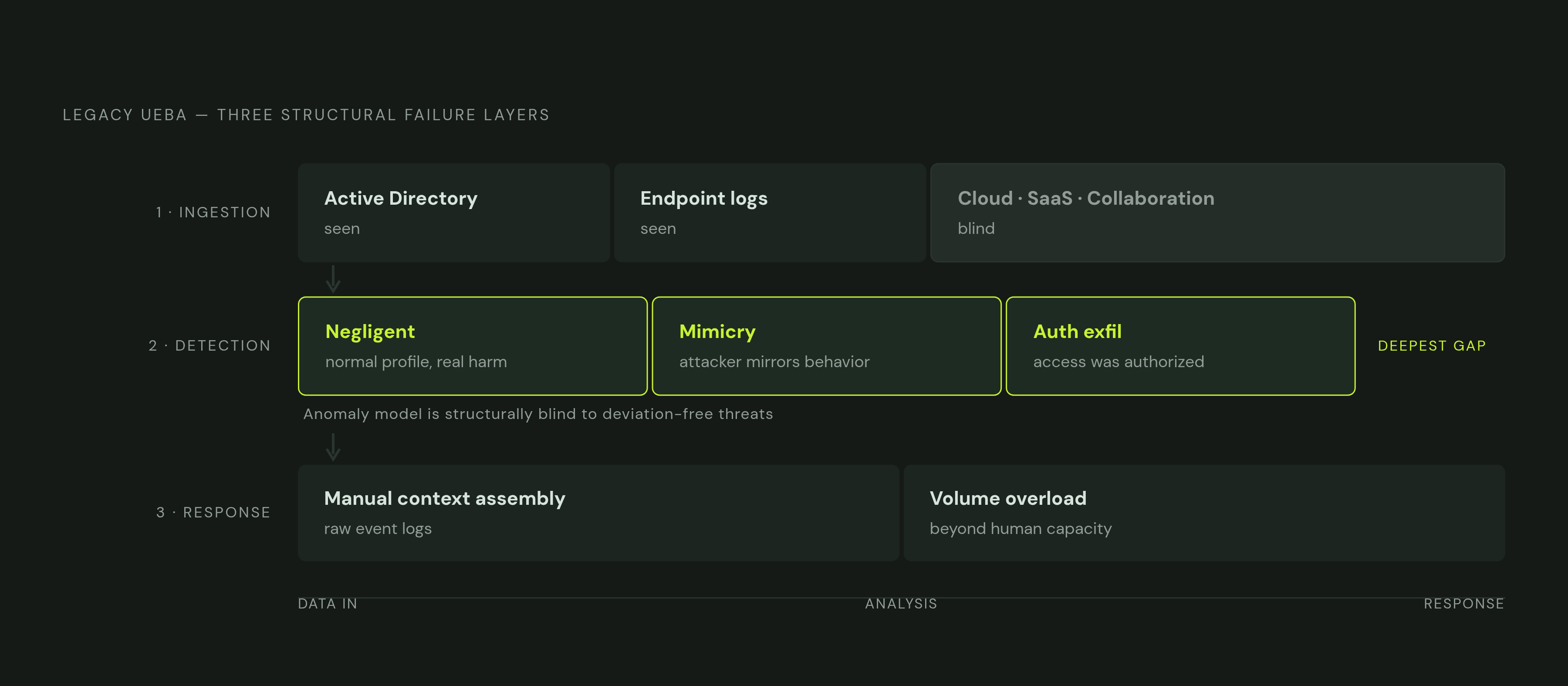Click the DATA IN timeline marker
This screenshot has height=686, width=1568.
coord(328,604)
